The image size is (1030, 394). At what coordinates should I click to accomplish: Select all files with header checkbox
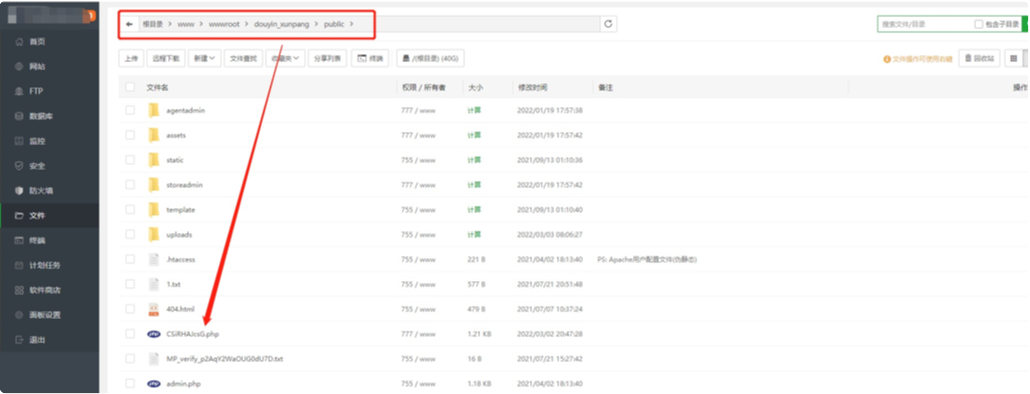[x=130, y=87]
